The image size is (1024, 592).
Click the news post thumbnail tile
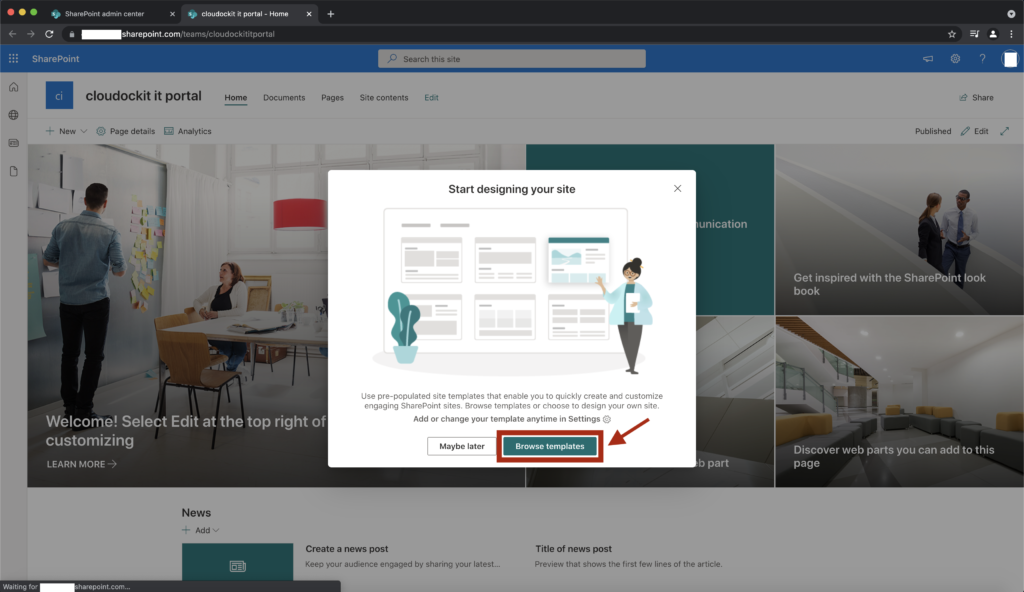(237, 561)
